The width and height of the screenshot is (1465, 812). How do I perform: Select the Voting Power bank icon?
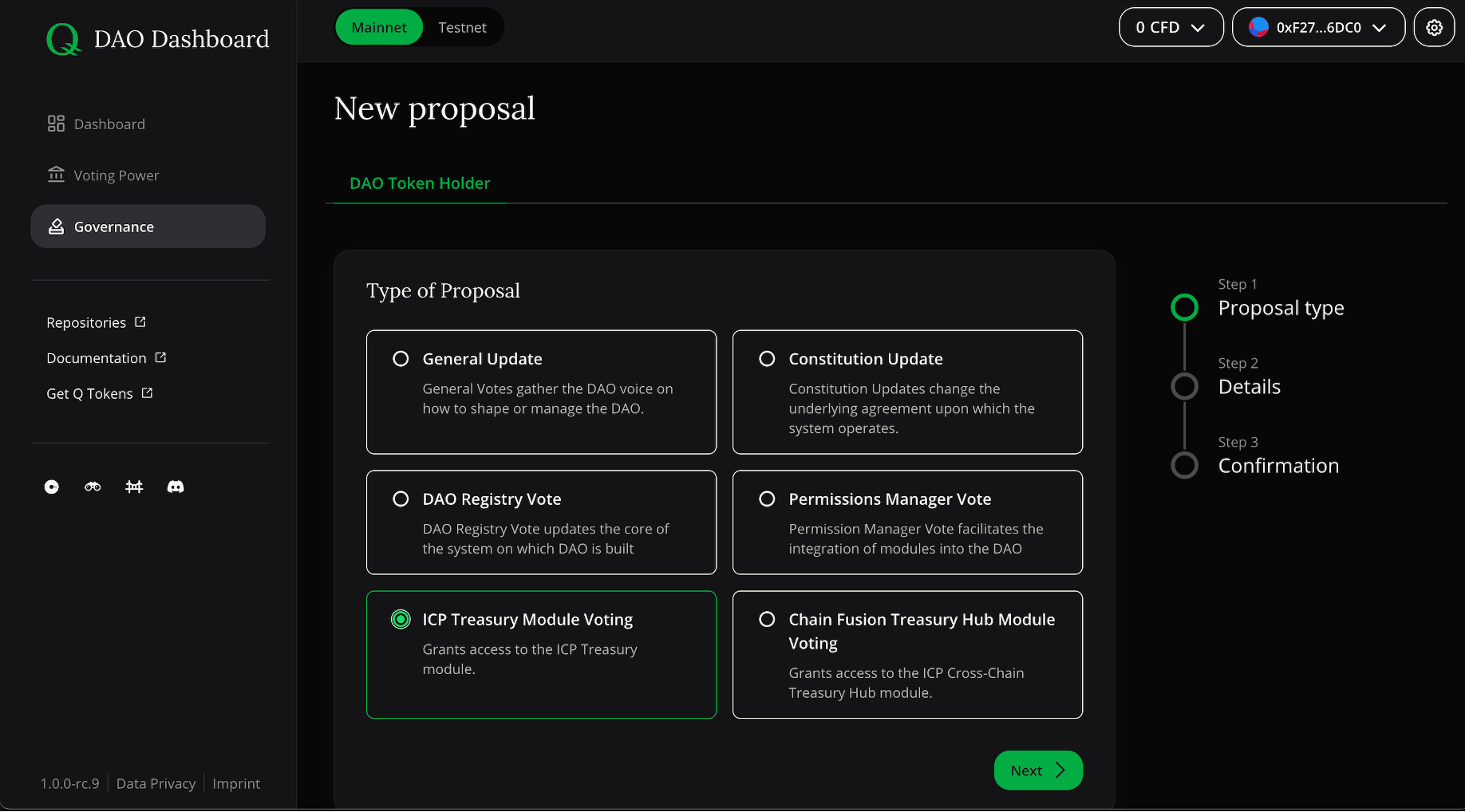pyautogui.click(x=55, y=175)
